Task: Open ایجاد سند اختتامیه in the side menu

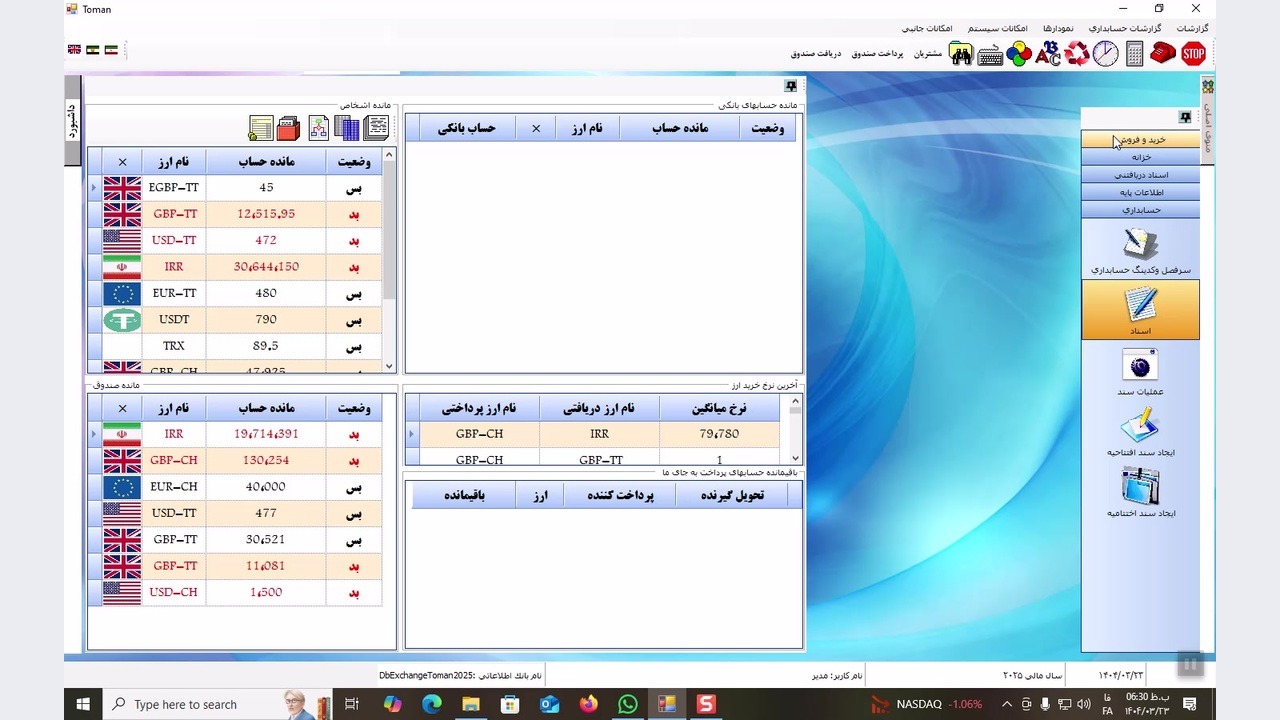Action: pos(1140,494)
